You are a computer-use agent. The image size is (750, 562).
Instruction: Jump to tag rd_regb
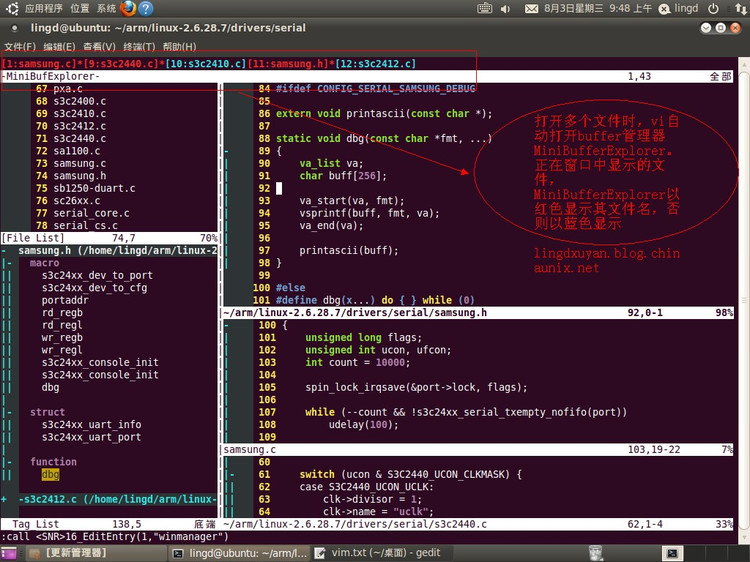(62, 313)
